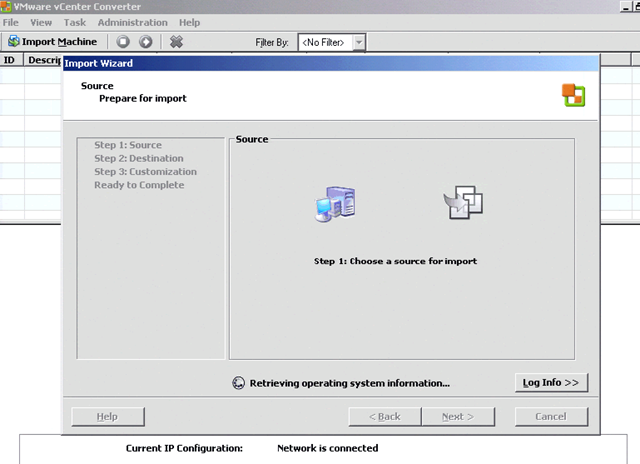Click the import documents arrow icon

tap(463, 202)
